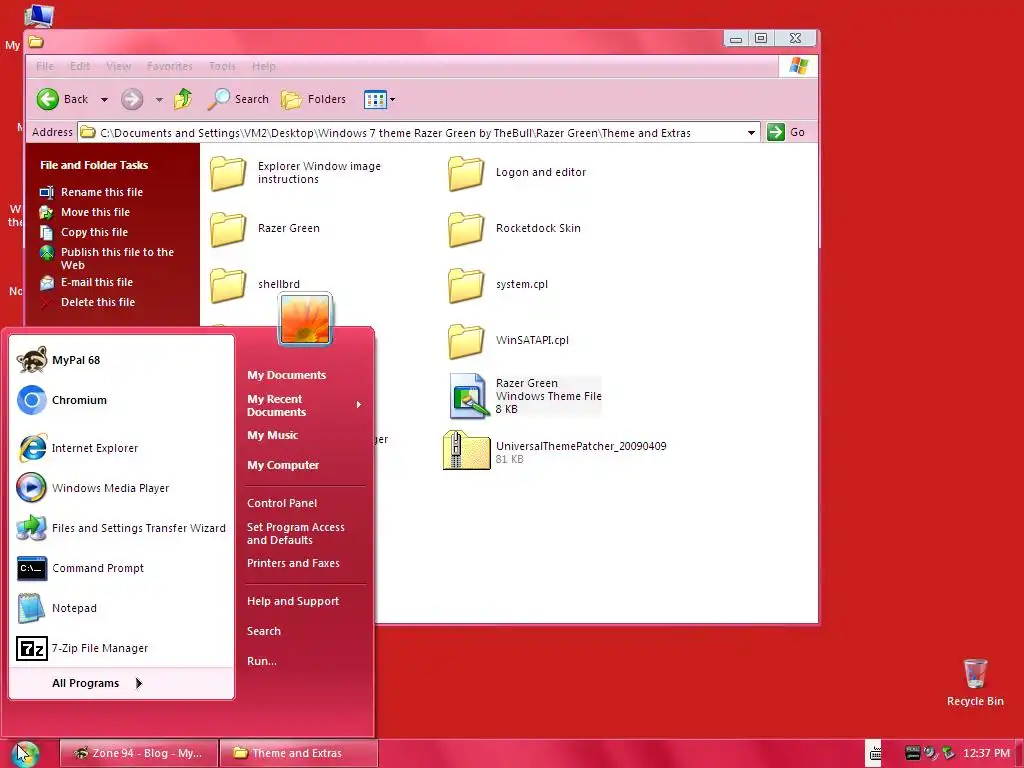Open Set Program Access and Defaults

click(296, 534)
